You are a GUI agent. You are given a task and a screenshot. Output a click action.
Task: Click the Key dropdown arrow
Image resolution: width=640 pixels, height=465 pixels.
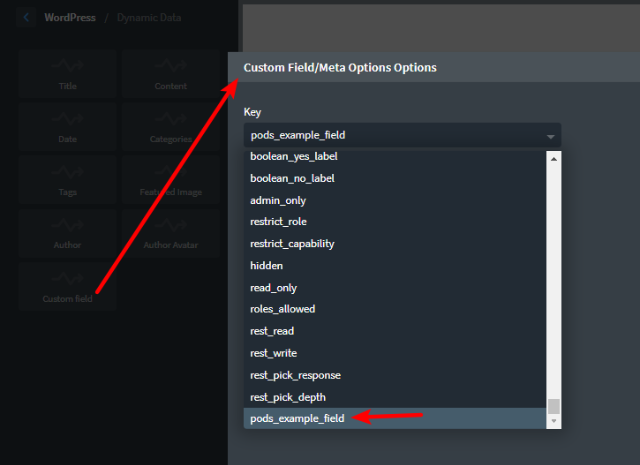(x=550, y=137)
